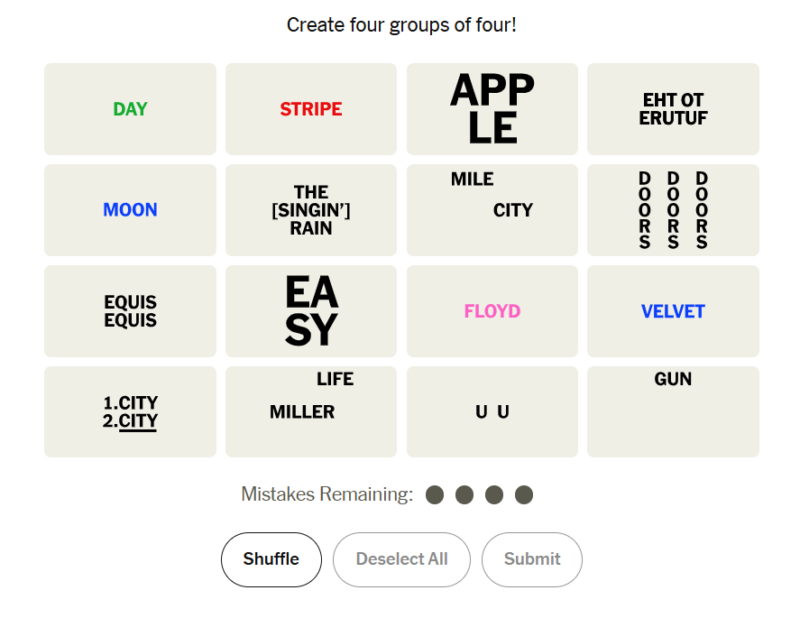The width and height of the screenshot is (800, 618).
Task: Click the first mistakes remaining dot
Action: 434,495
